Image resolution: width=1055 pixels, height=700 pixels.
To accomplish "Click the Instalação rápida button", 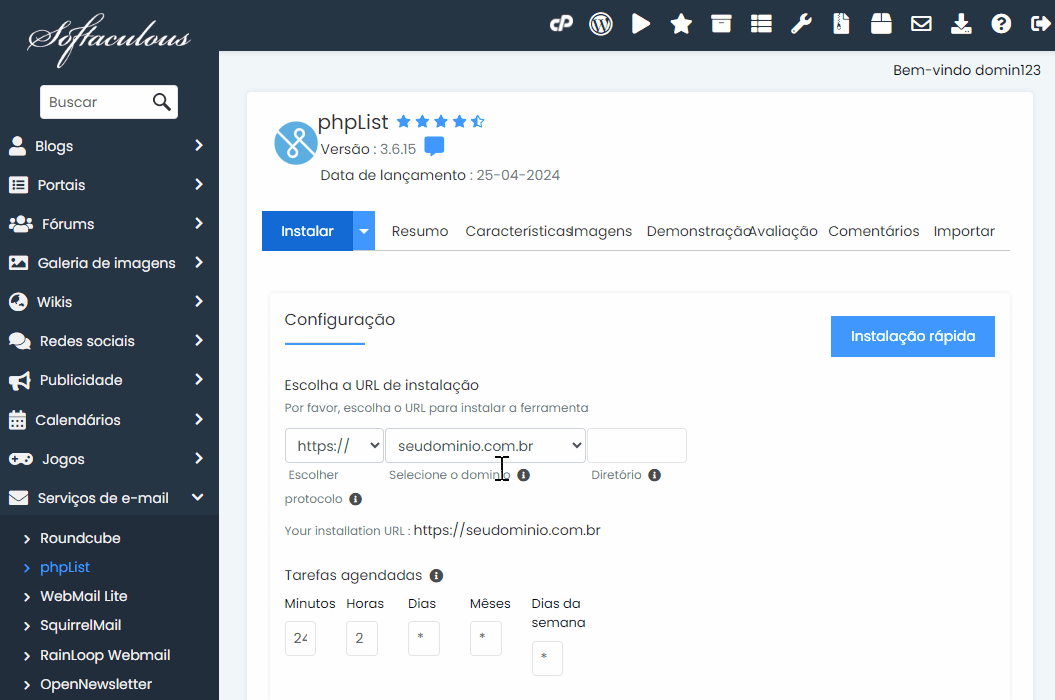I will tap(912, 337).
